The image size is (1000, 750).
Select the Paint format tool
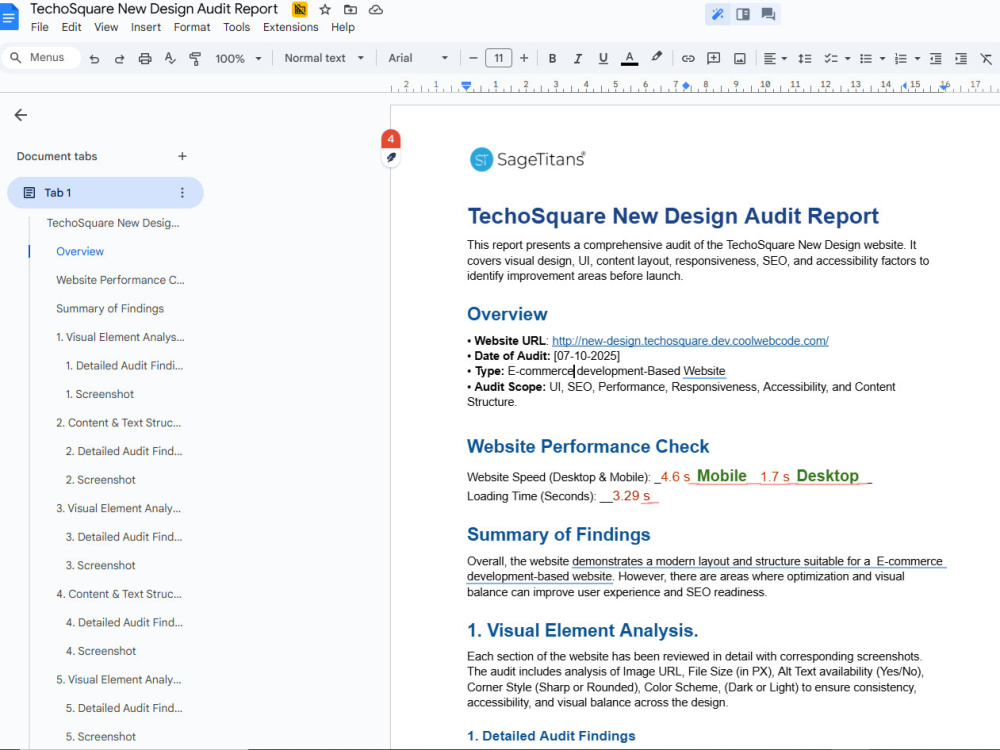[x=195, y=59]
